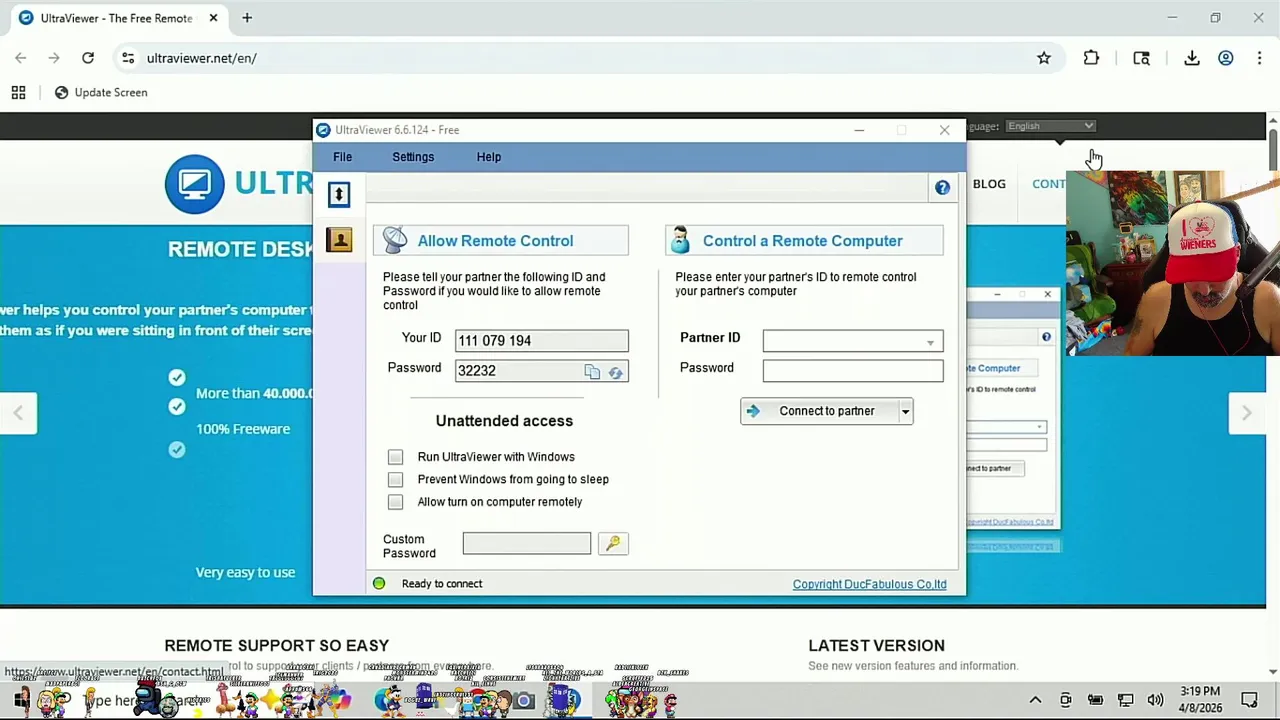
Task: Click the Control a Remote Computer heading
Action: click(x=802, y=241)
